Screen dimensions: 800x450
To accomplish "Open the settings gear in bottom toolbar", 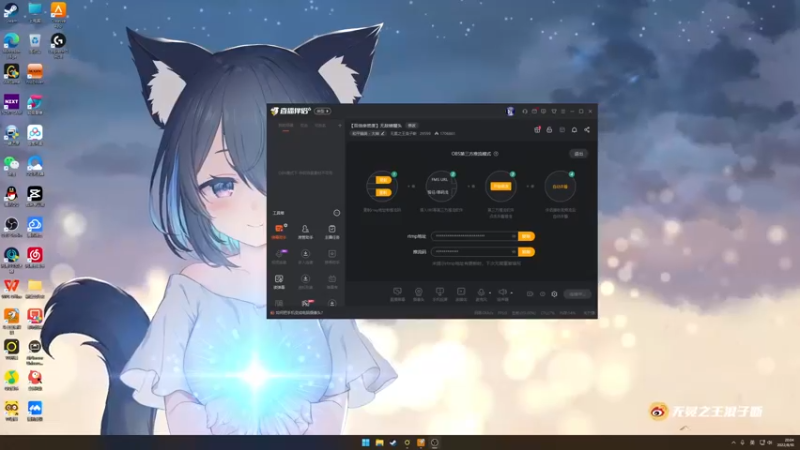I will pyautogui.click(x=555, y=294).
